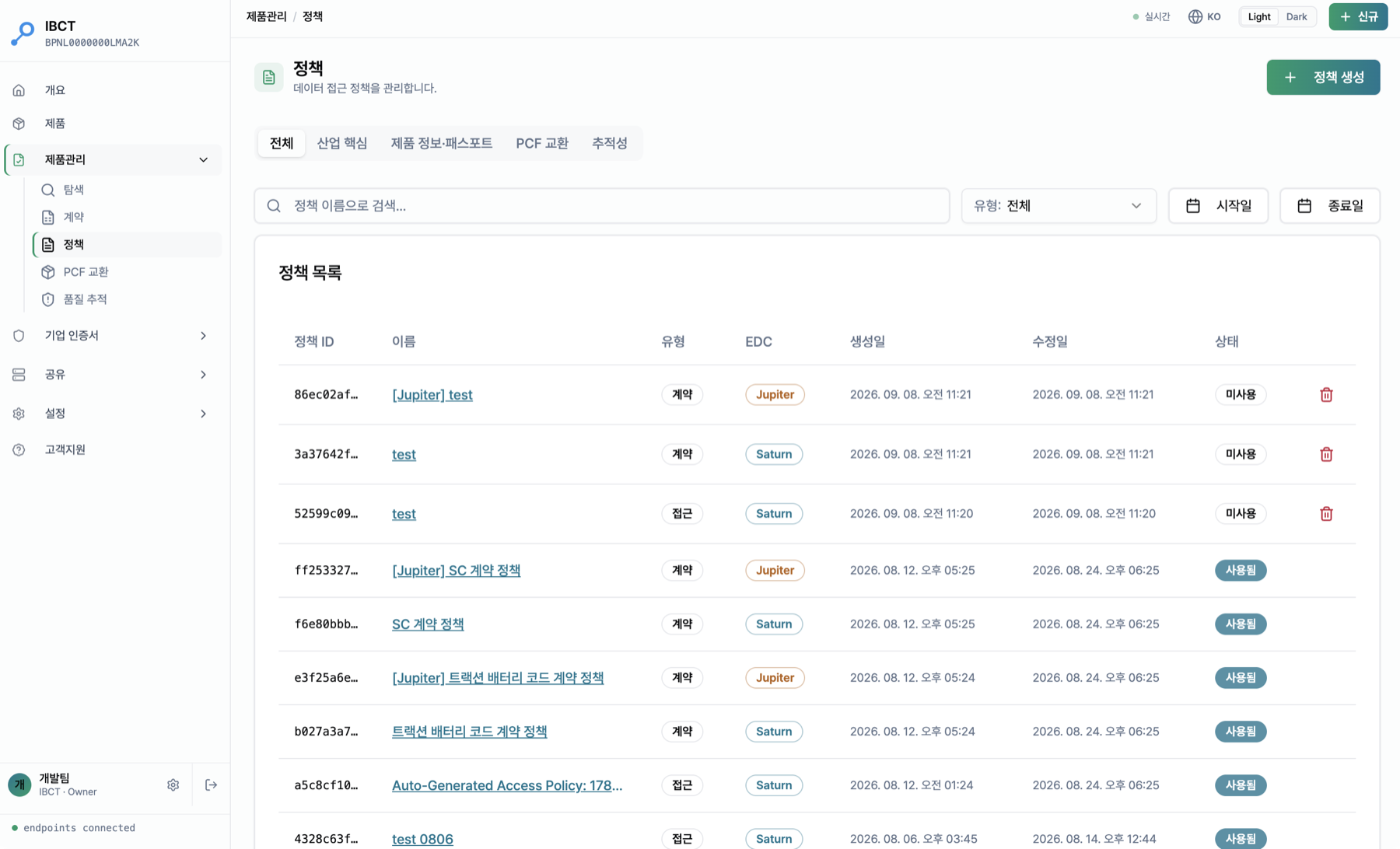1400x849 pixels.
Task: Click Jupiter EDC badge in e3f25a6e row
Action: pyautogui.click(x=775, y=678)
